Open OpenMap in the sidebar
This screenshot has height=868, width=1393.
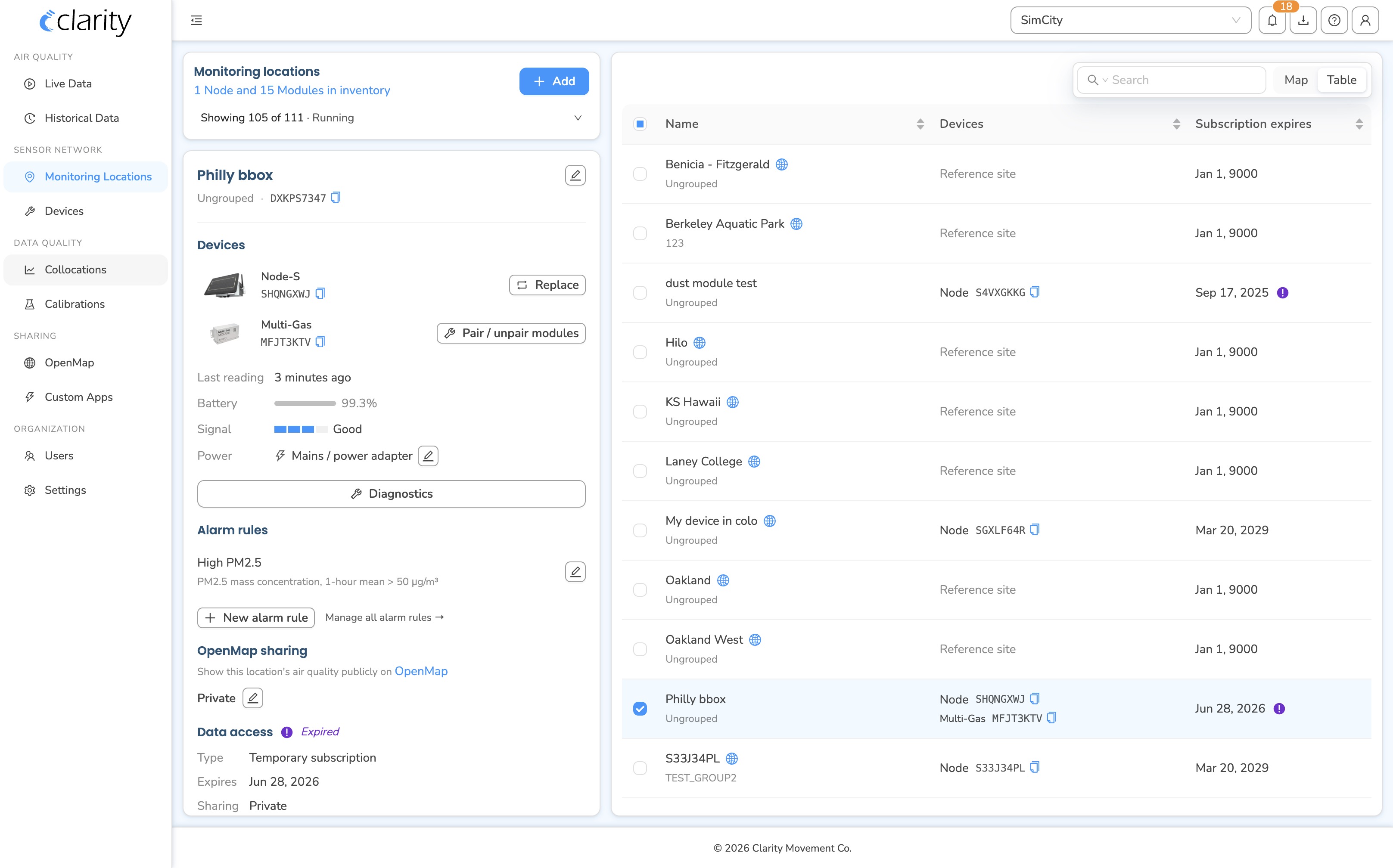(86, 363)
